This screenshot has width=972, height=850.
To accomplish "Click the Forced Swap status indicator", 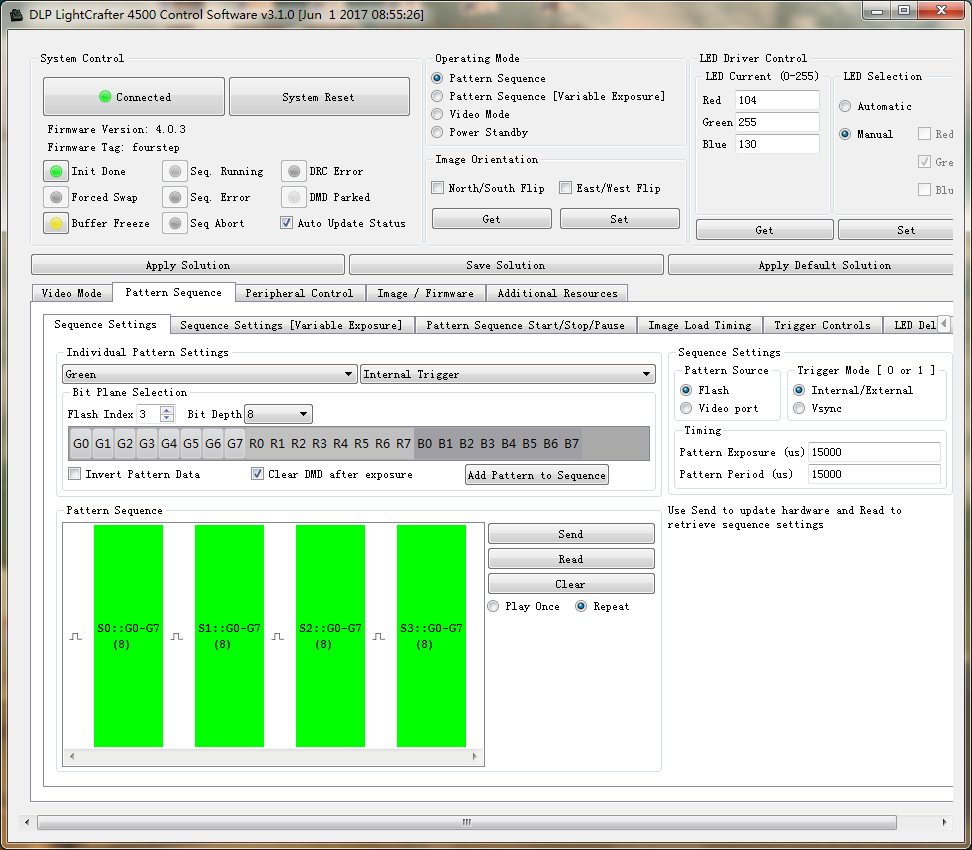I will [x=56, y=197].
